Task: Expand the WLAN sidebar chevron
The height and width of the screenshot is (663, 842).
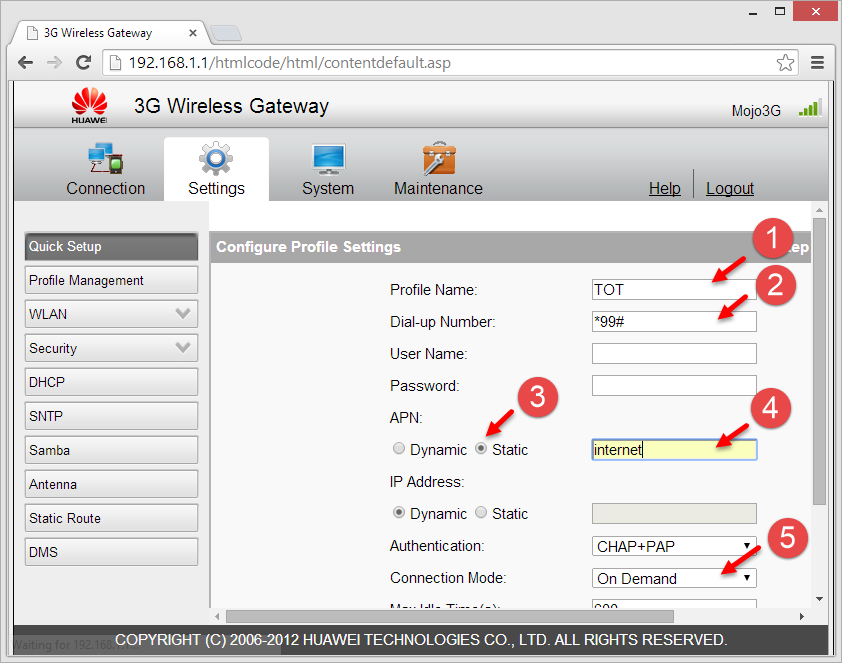Action: [183, 314]
